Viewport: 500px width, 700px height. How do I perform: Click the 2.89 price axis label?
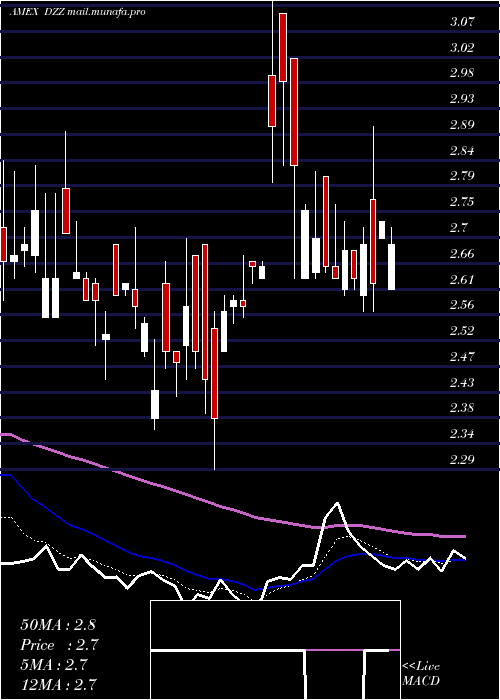pos(462,125)
